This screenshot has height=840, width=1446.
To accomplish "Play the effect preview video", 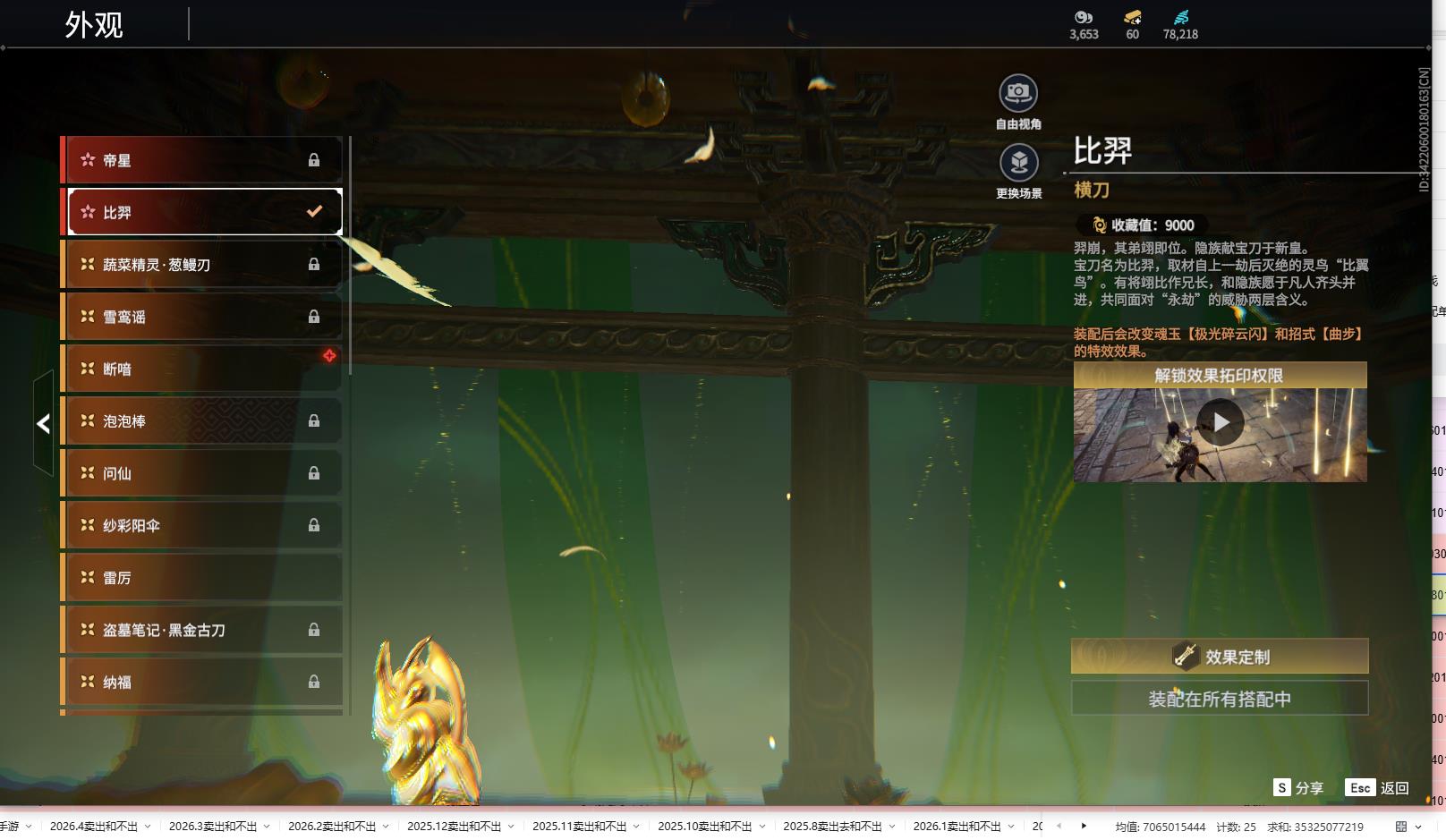I will 1221,422.
